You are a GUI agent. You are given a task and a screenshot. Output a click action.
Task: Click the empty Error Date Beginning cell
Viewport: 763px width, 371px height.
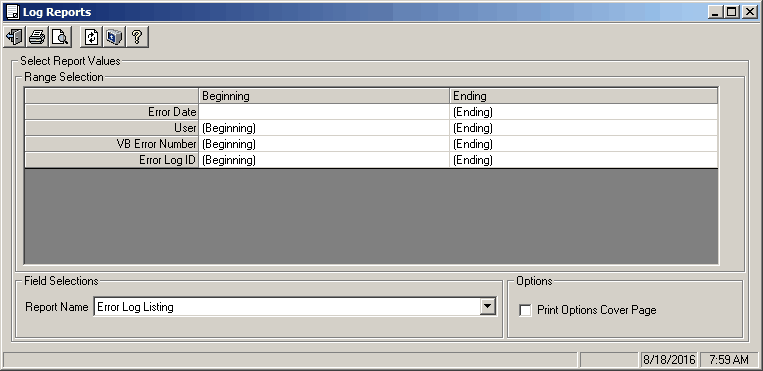324,112
